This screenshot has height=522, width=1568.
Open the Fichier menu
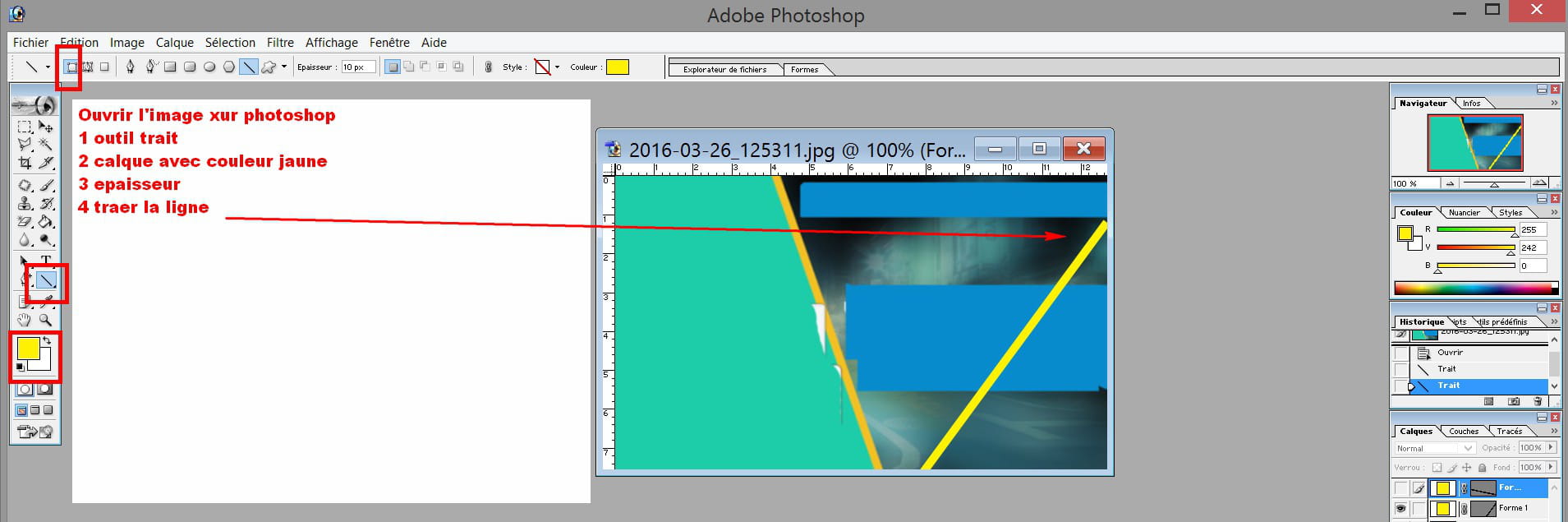click(31, 43)
